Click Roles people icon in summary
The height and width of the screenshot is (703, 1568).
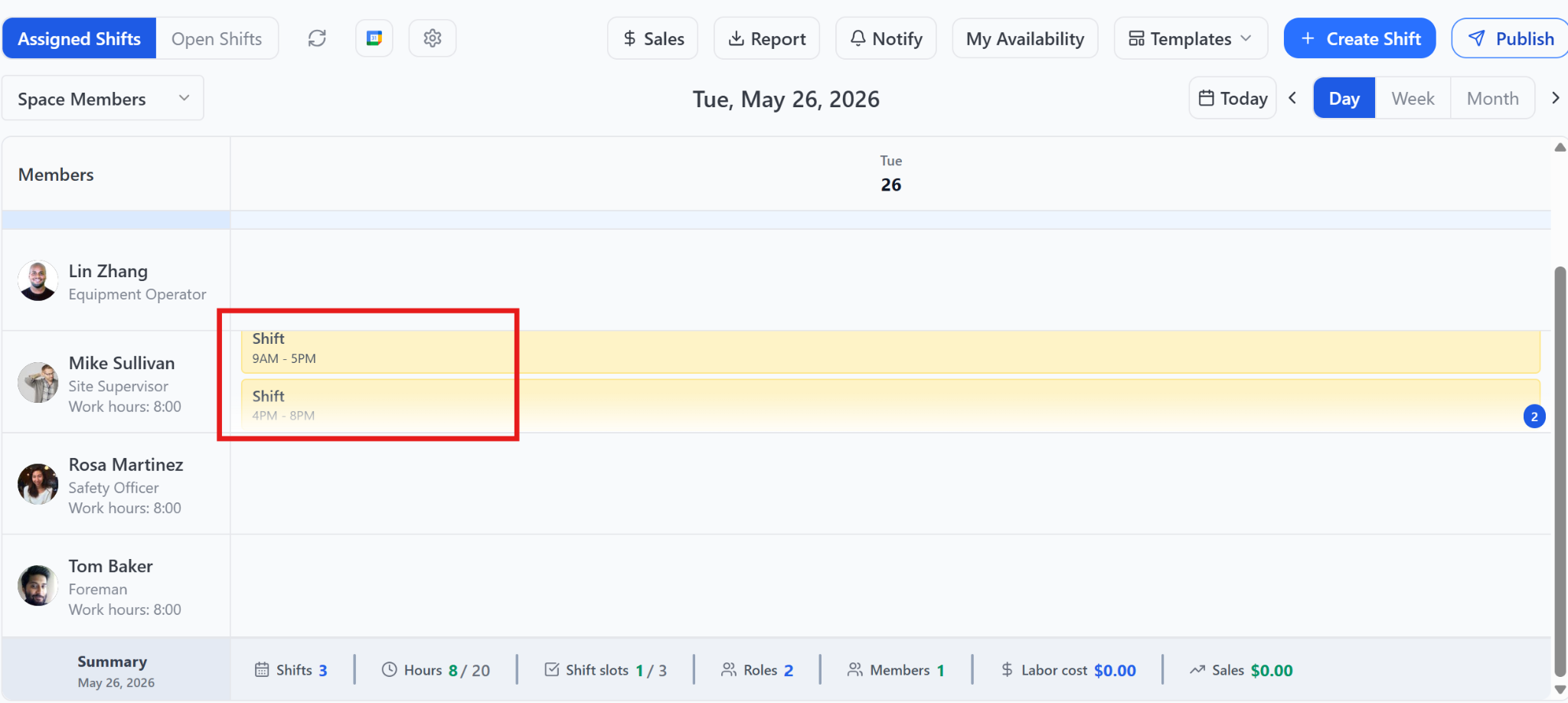729,669
